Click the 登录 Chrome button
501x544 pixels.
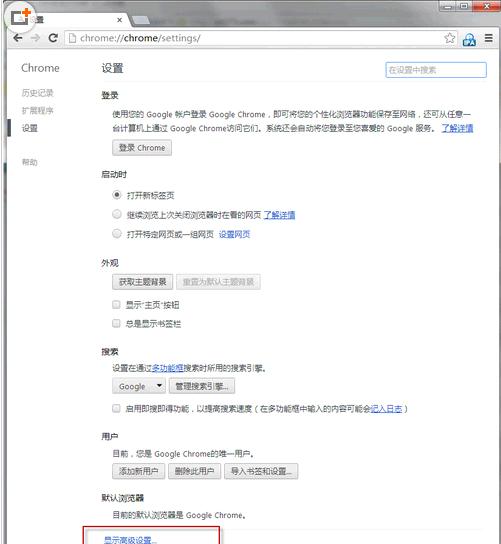pyautogui.click(x=142, y=148)
